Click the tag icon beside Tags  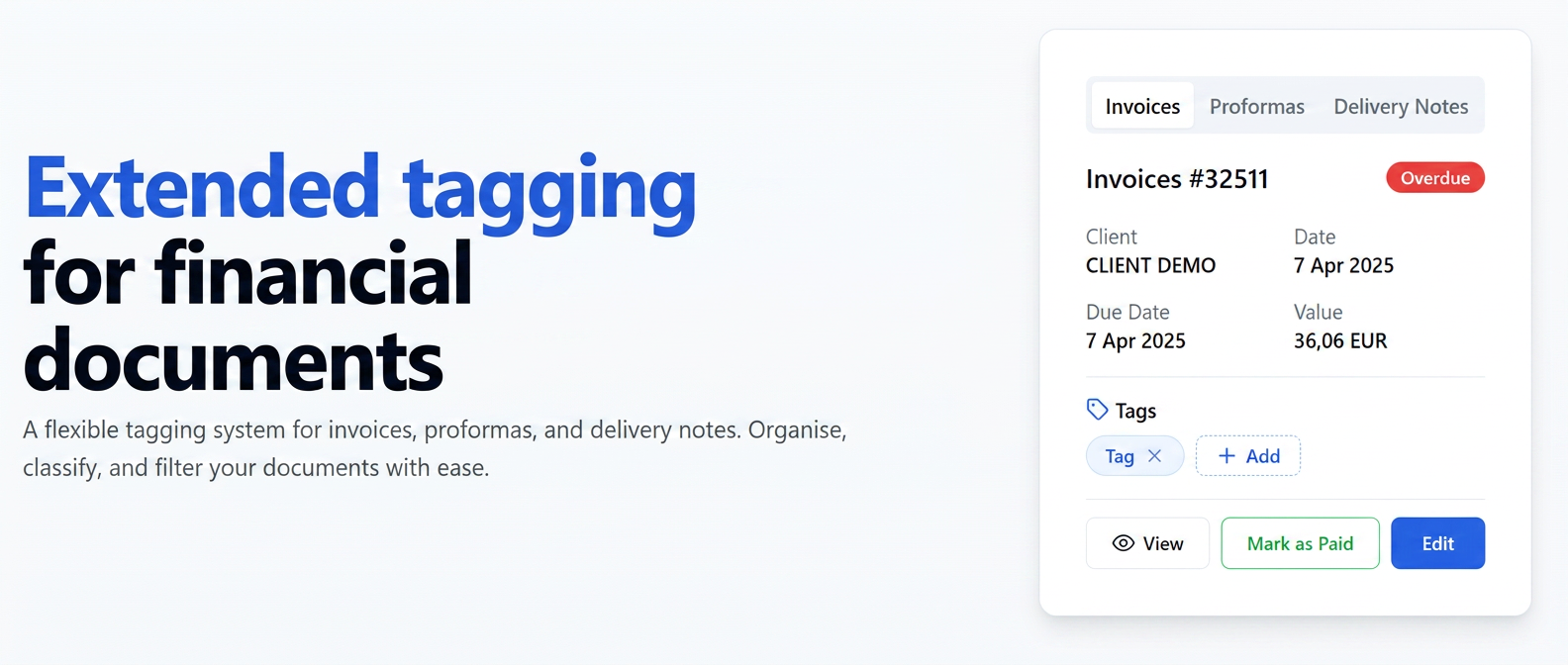tap(1097, 409)
